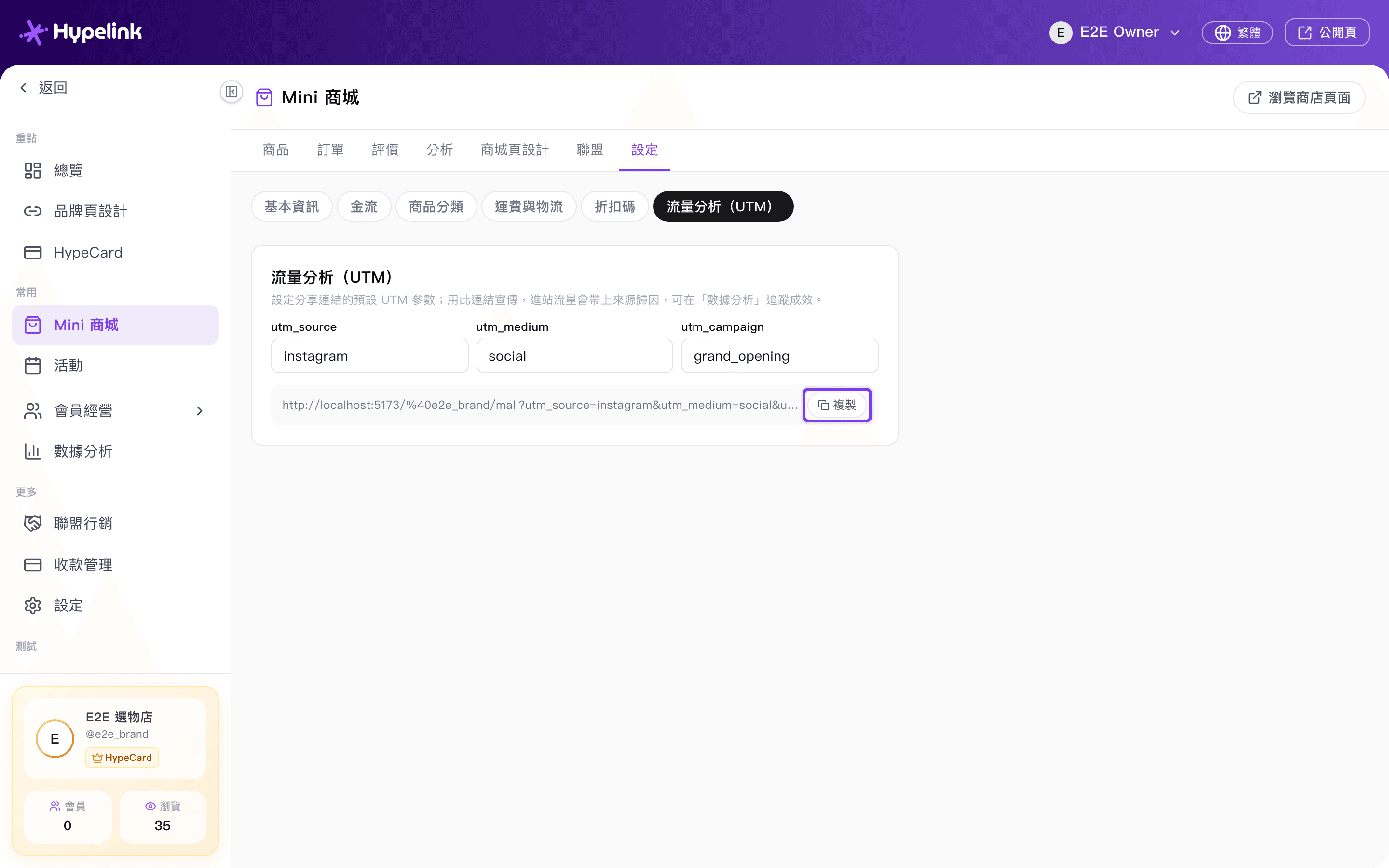The image size is (1389, 868).
Task: Select Mini 商城 in sidebar
Action: [x=115, y=325]
